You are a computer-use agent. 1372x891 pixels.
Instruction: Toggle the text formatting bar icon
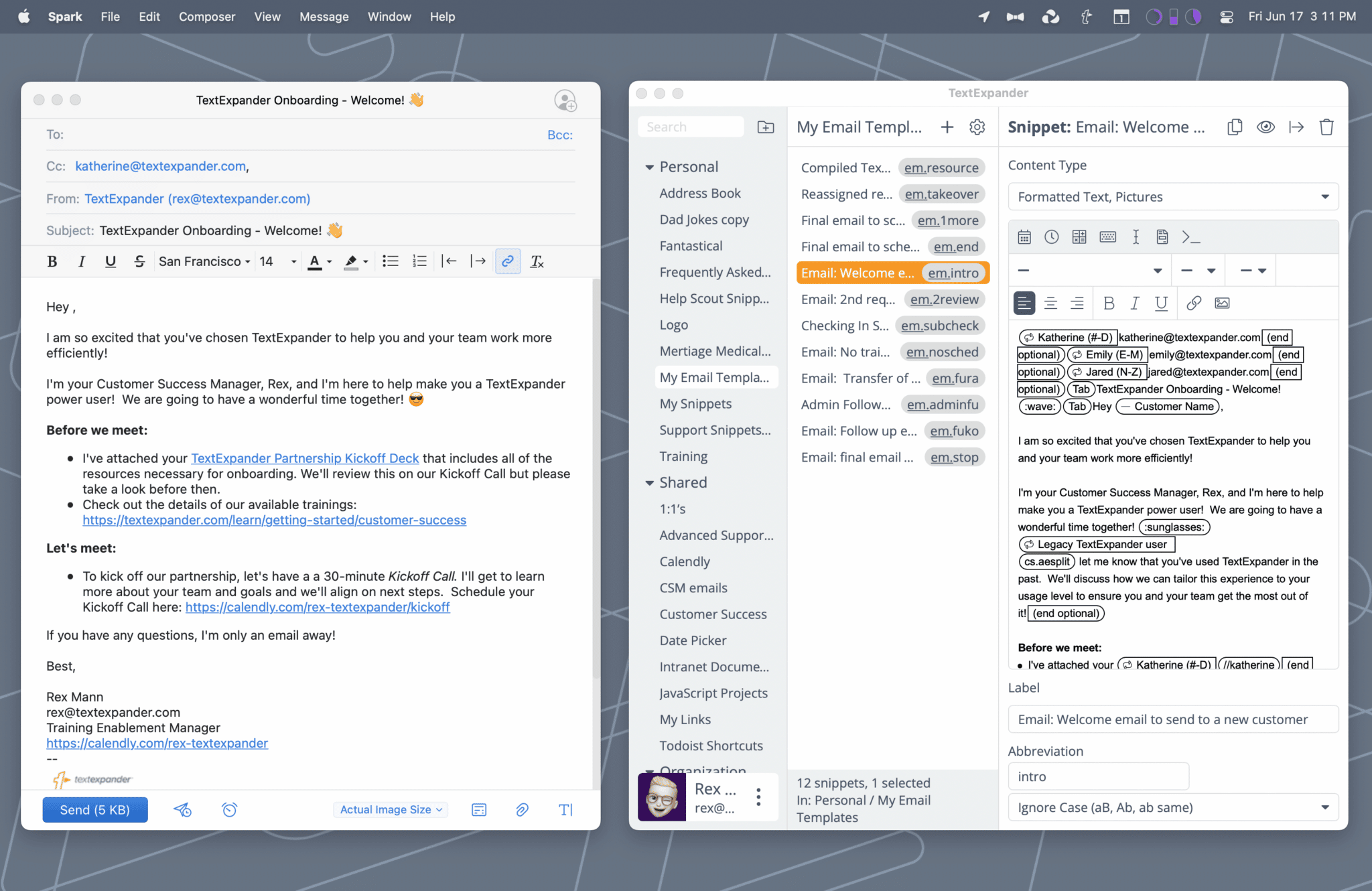pos(566,810)
